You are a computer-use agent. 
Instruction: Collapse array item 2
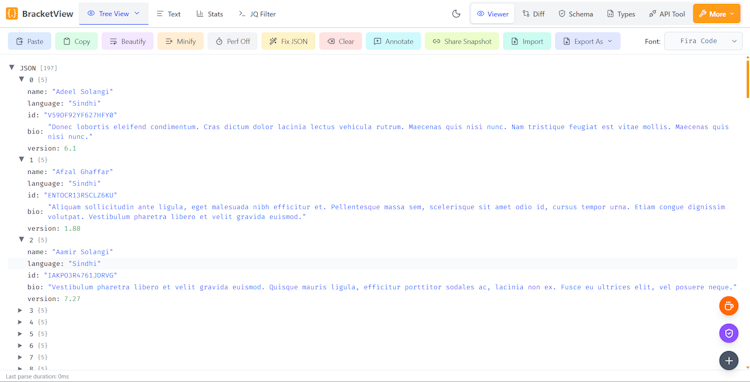click(x=21, y=240)
